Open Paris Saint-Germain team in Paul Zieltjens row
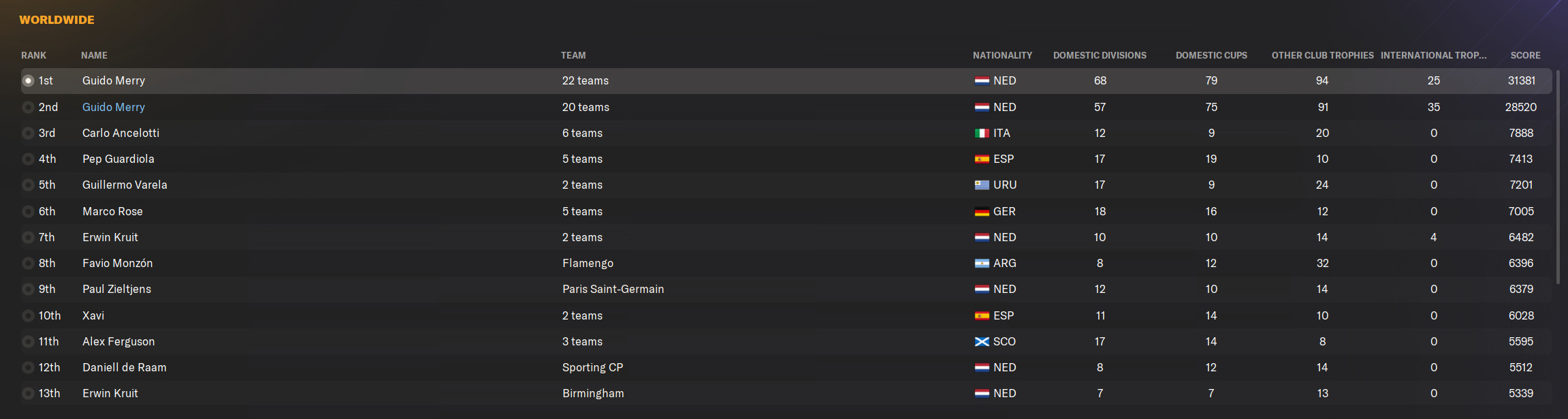The height and width of the screenshot is (419, 1568). pyautogui.click(x=613, y=289)
